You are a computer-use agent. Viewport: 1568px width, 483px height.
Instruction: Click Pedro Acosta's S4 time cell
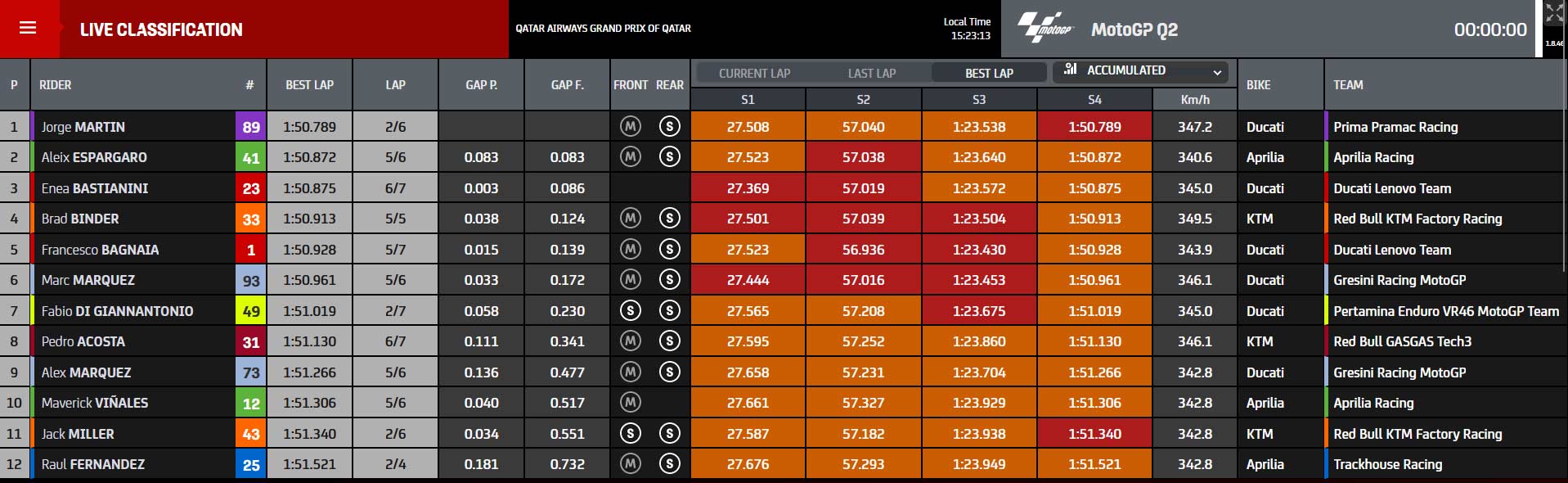pos(1094,341)
